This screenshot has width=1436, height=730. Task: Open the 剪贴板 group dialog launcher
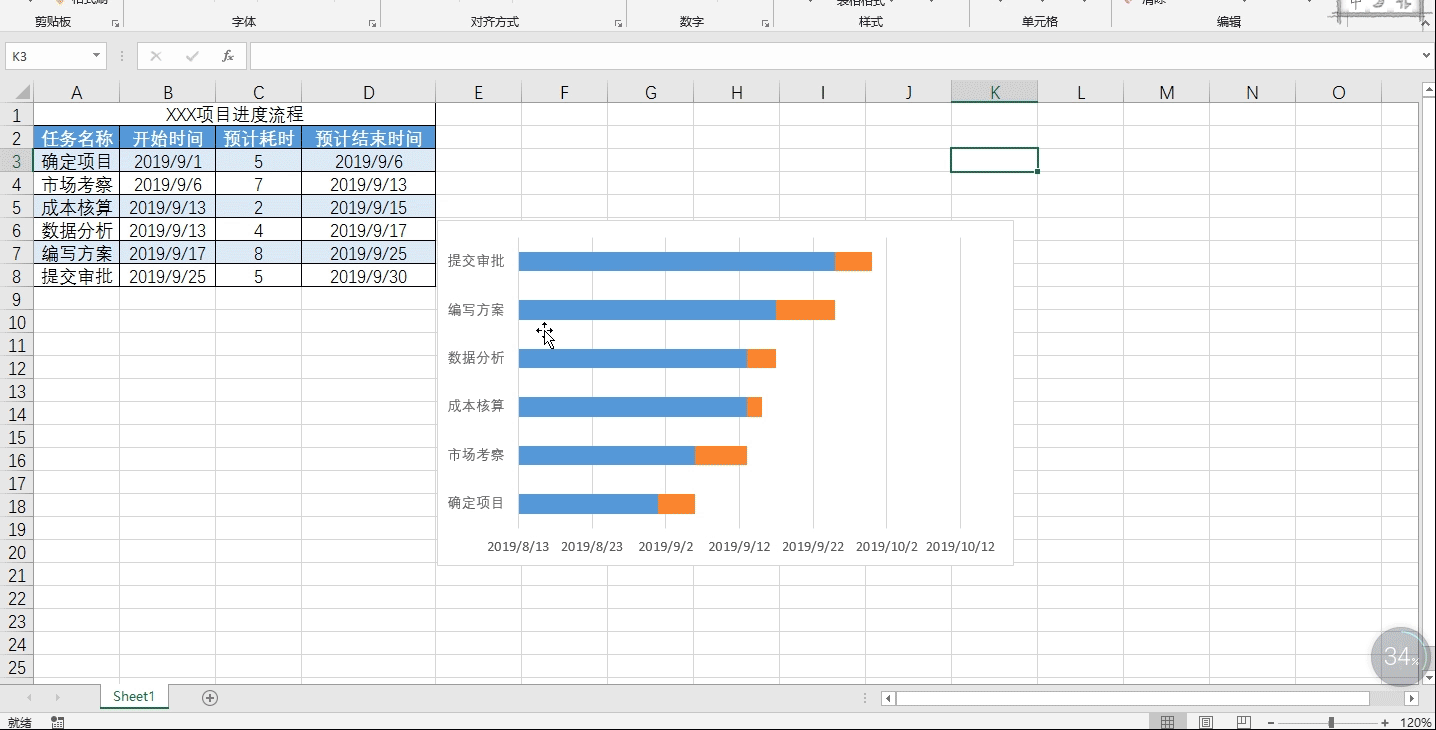pyautogui.click(x=115, y=22)
